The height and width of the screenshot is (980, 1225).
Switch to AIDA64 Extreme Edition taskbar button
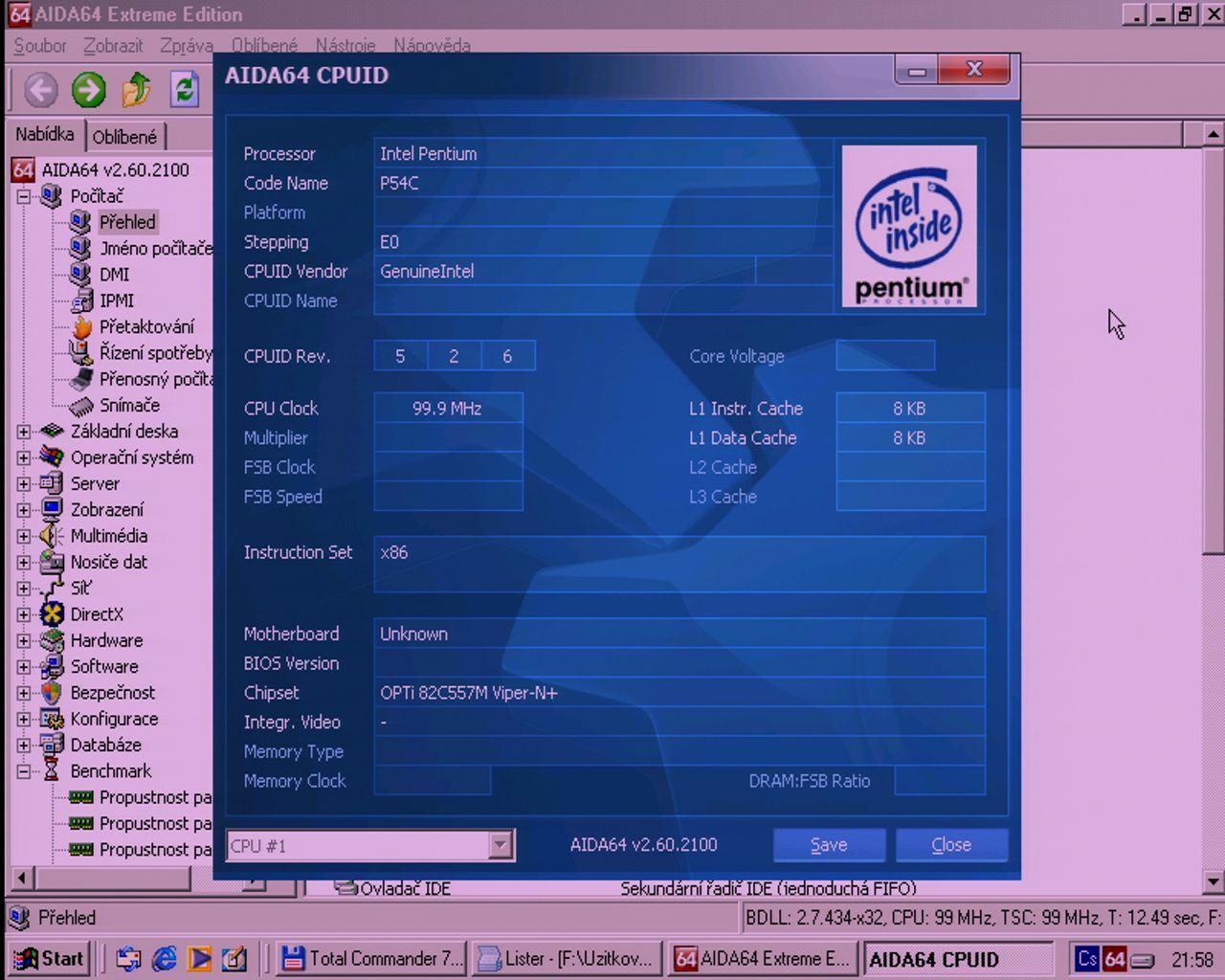(762, 958)
